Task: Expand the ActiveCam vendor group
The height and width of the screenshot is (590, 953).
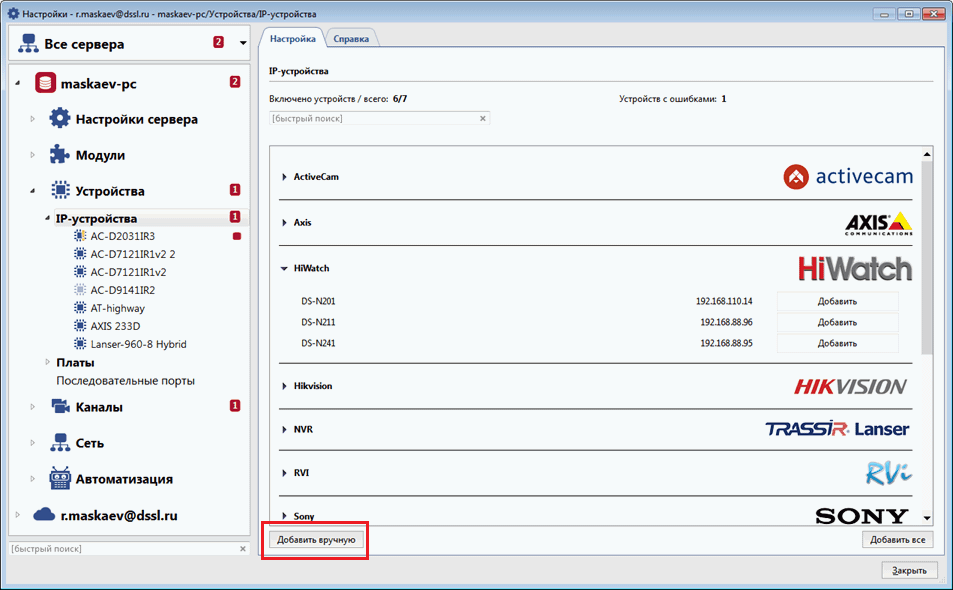Action: 285,177
